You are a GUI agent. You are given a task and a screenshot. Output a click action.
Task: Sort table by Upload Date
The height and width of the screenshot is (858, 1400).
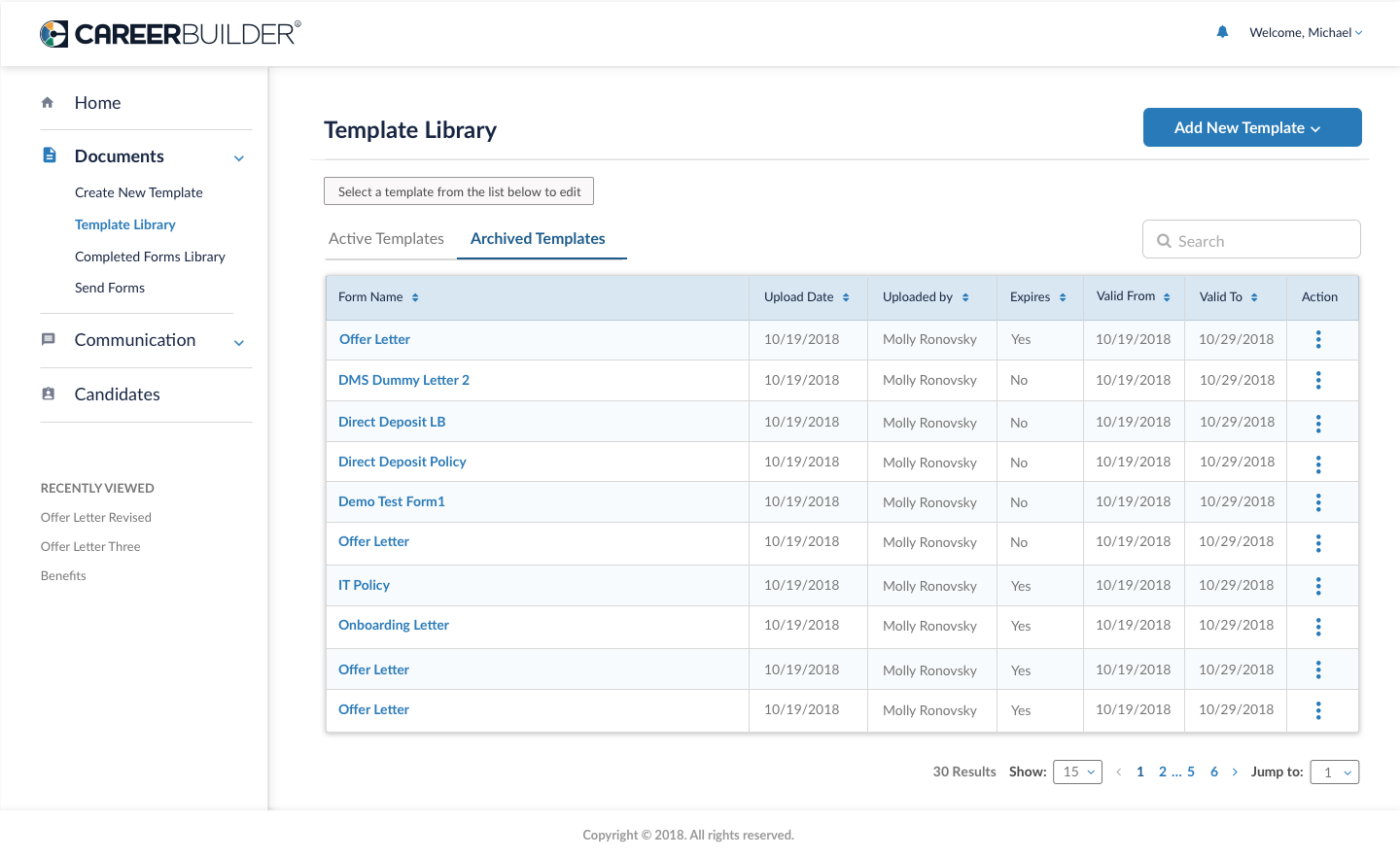(846, 297)
